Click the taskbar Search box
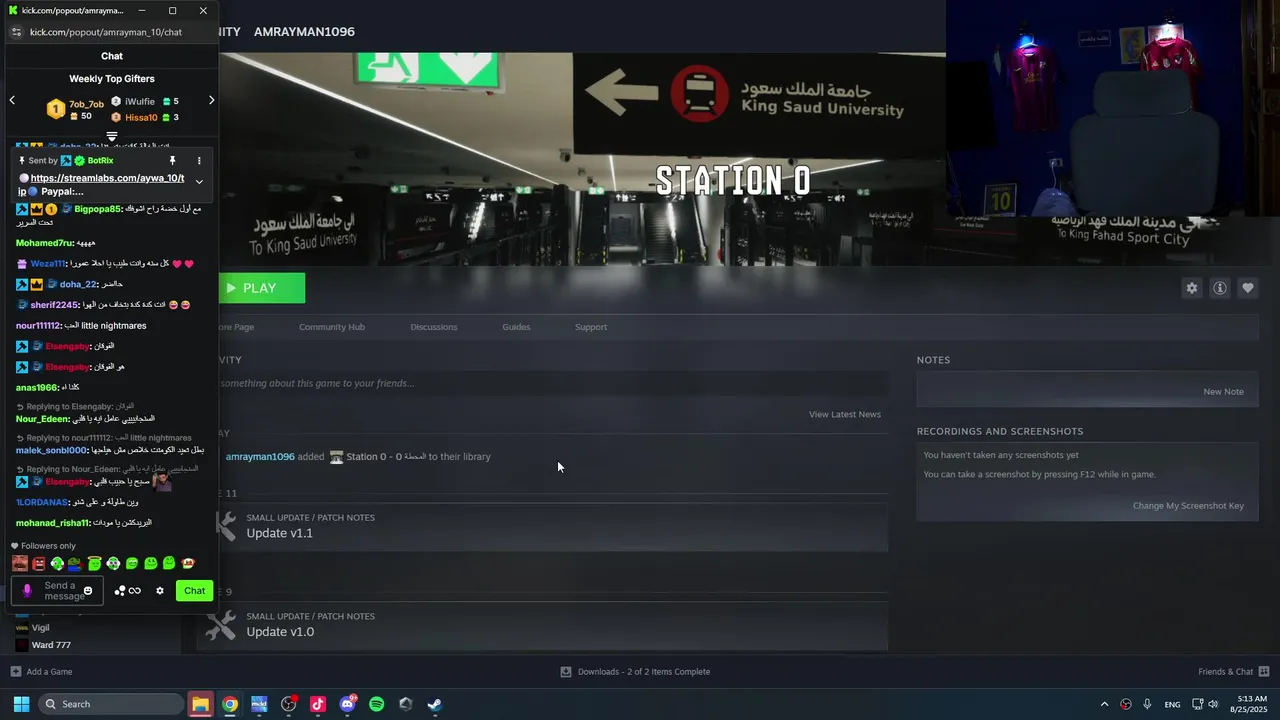The width and height of the screenshot is (1280, 720). 110,704
